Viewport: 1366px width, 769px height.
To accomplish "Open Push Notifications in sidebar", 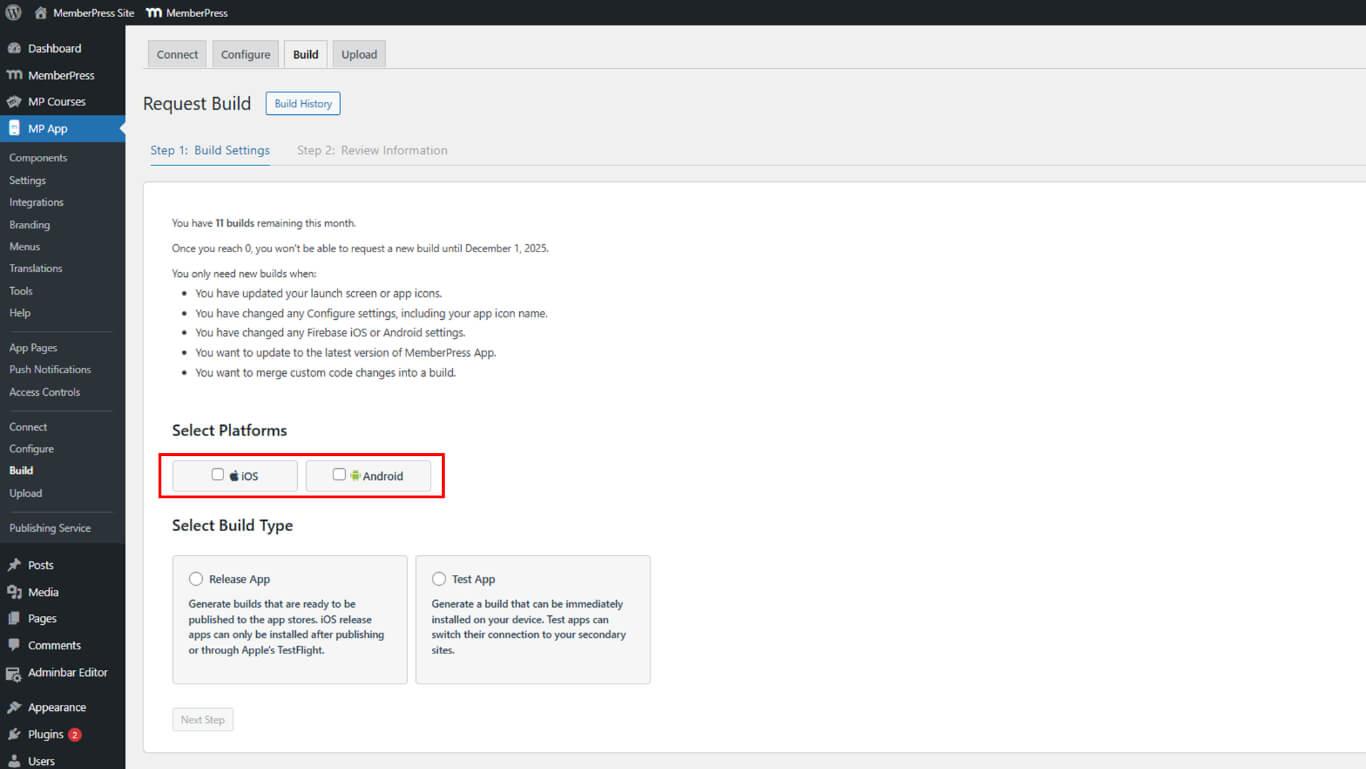I will [50, 370].
